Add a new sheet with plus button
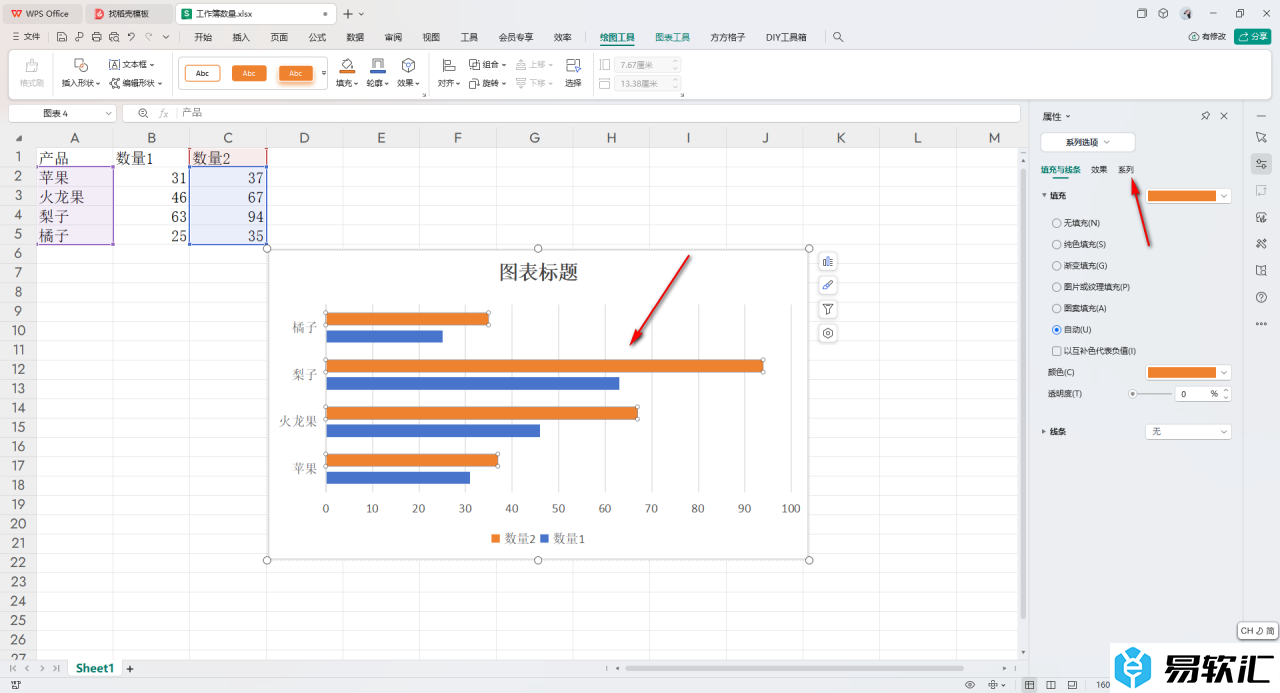 point(129,668)
